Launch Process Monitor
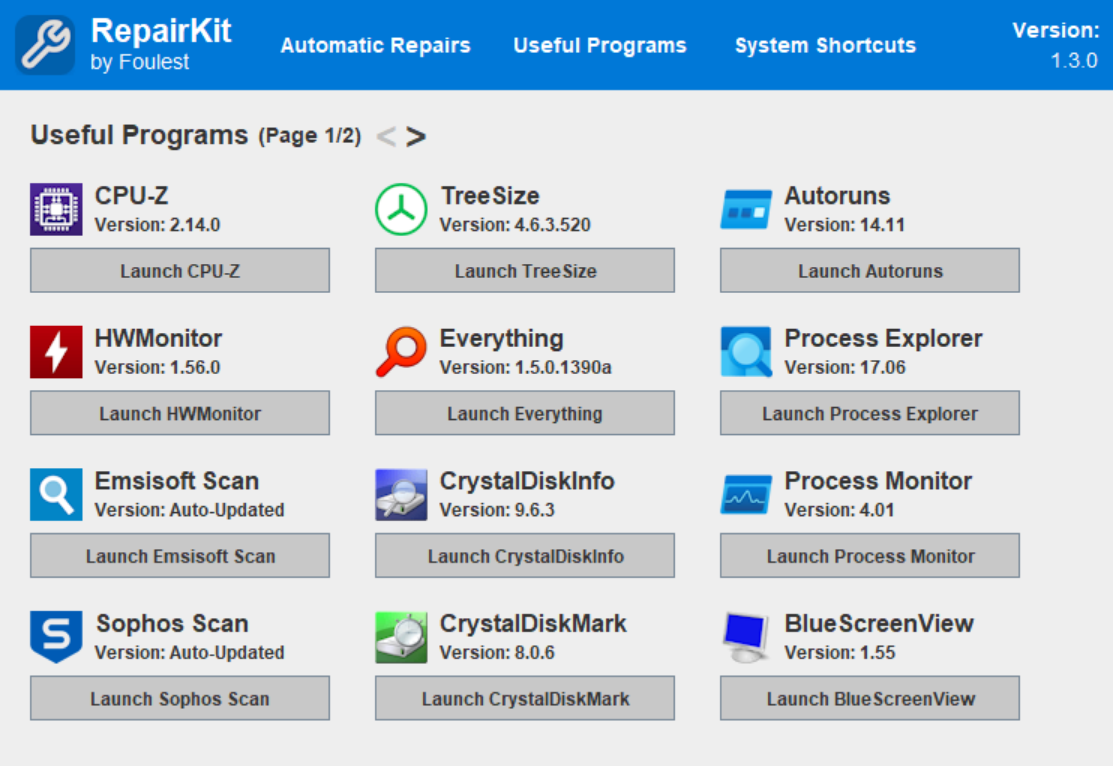The width and height of the screenshot is (1113, 766). [x=870, y=556]
